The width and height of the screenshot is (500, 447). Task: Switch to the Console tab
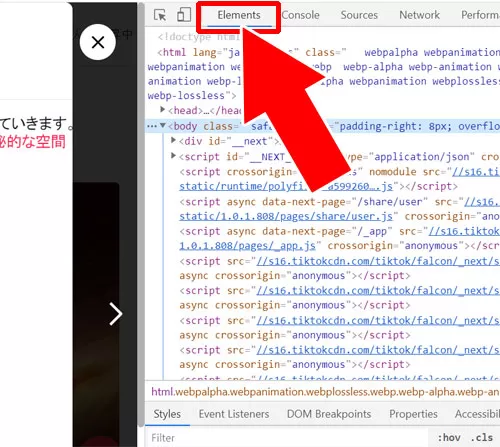pyautogui.click(x=300, y=15)
